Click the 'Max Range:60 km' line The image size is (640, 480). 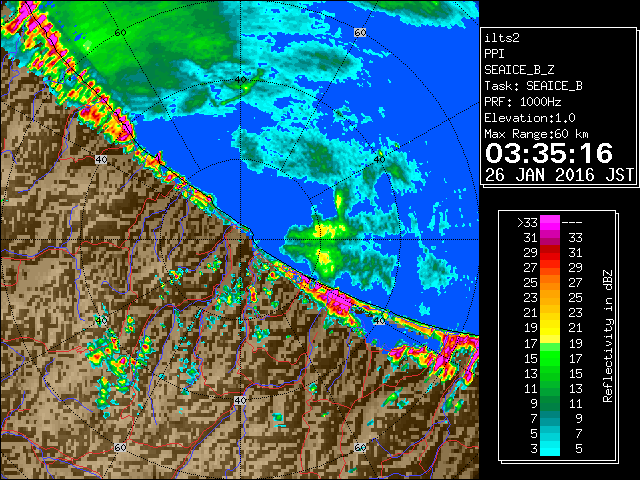536,134
